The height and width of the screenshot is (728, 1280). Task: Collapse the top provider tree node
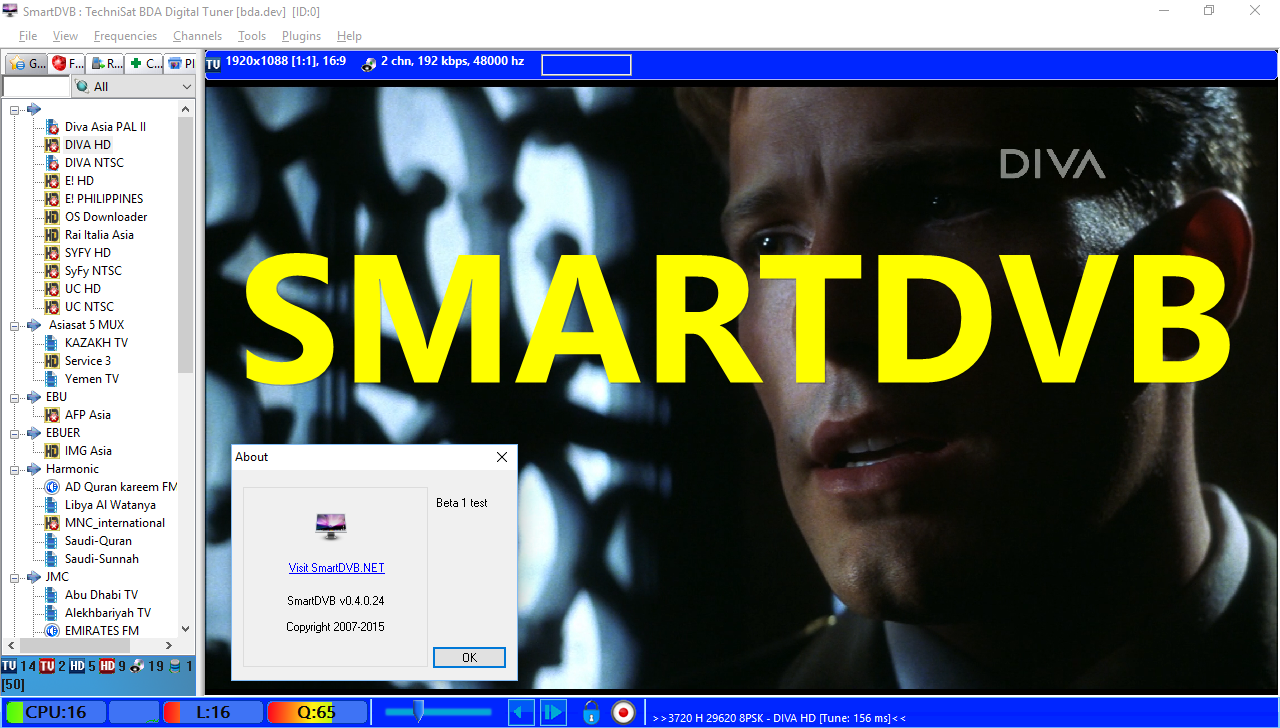click(x=15, y=109)
